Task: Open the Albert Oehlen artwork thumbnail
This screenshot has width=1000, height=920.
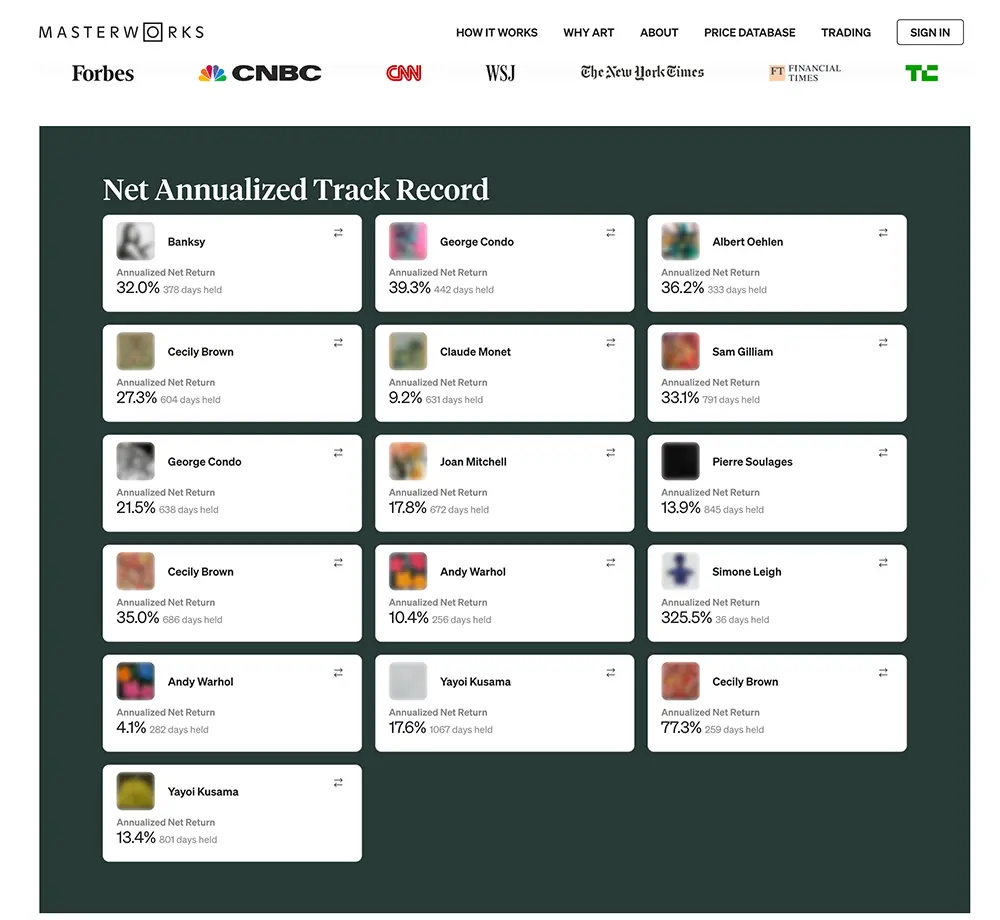Action: 680,241
